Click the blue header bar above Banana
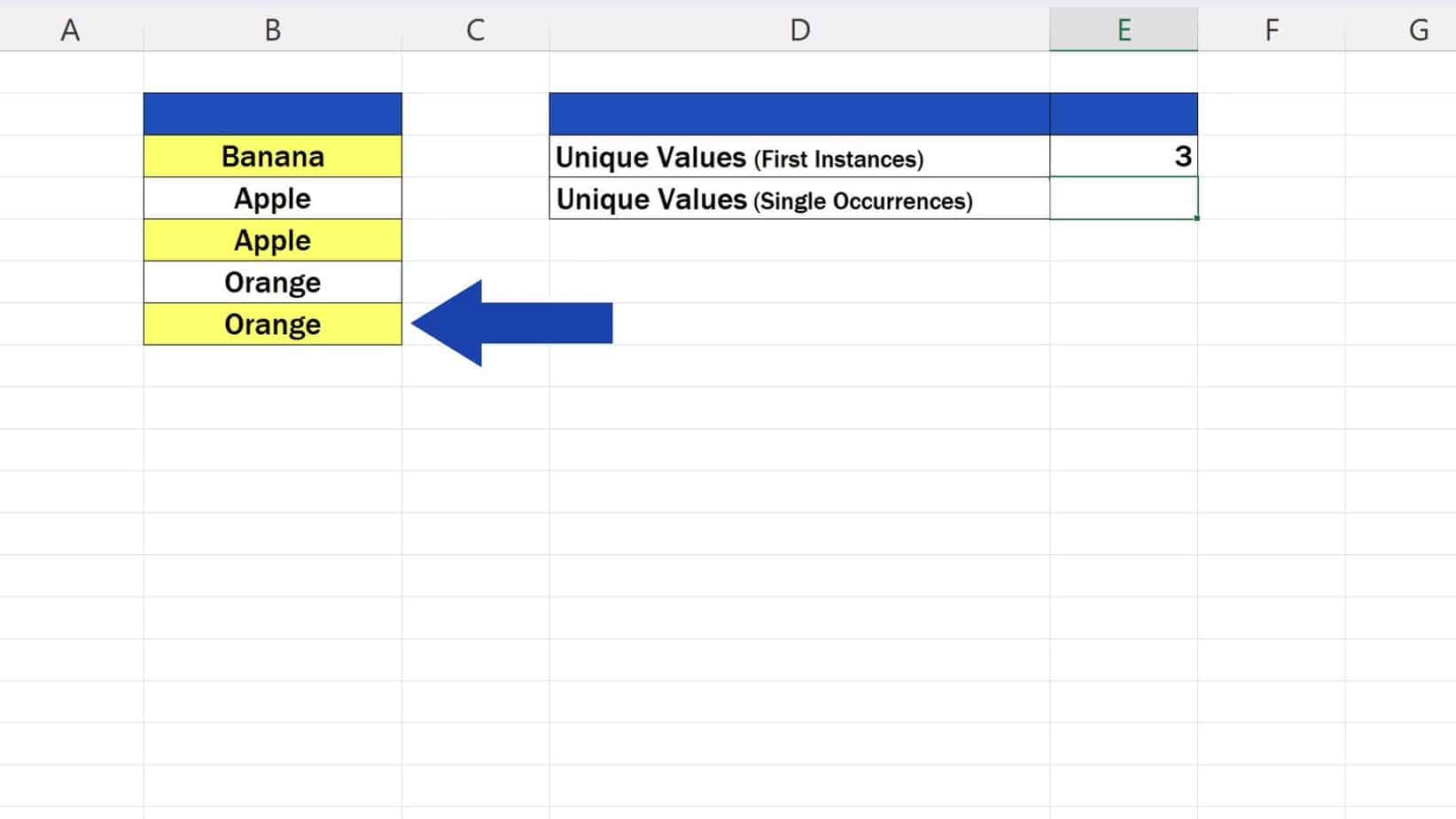Screen dimensions: 1456x819 tap(272, 113)
